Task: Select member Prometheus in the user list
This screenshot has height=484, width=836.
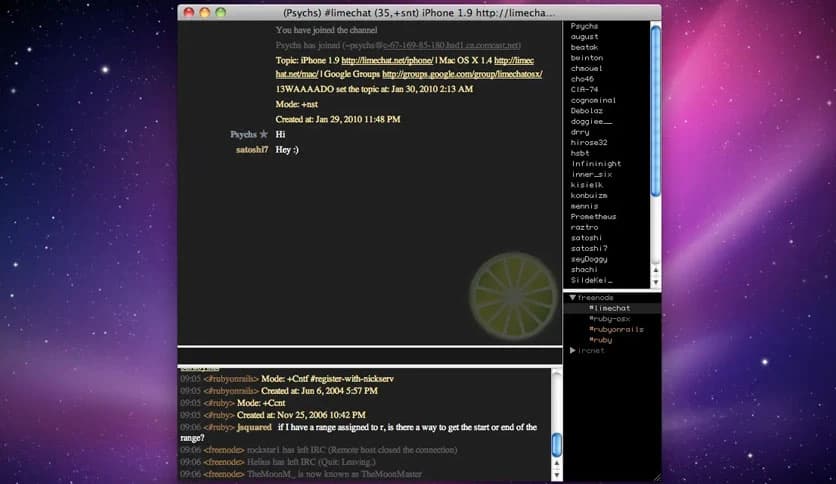Action: click(x=593, y=216)
